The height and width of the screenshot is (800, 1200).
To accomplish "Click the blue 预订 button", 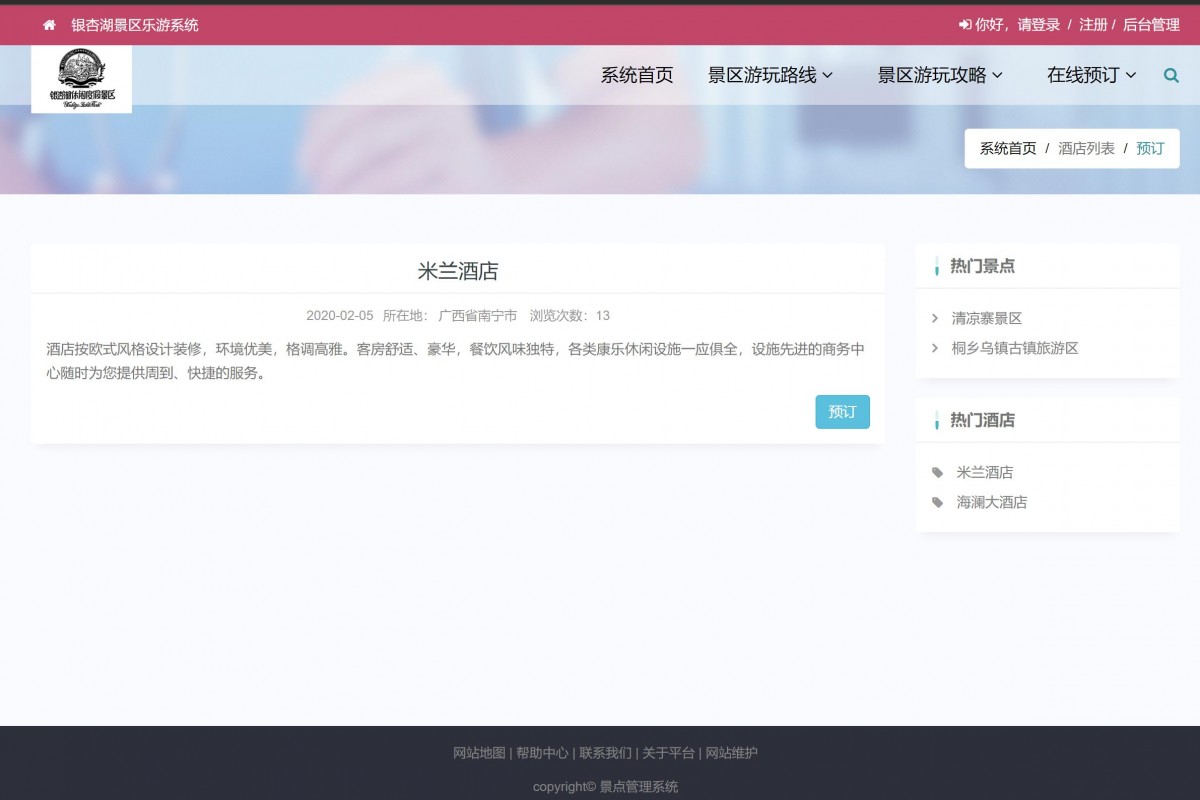I will (x=842, y=411).
